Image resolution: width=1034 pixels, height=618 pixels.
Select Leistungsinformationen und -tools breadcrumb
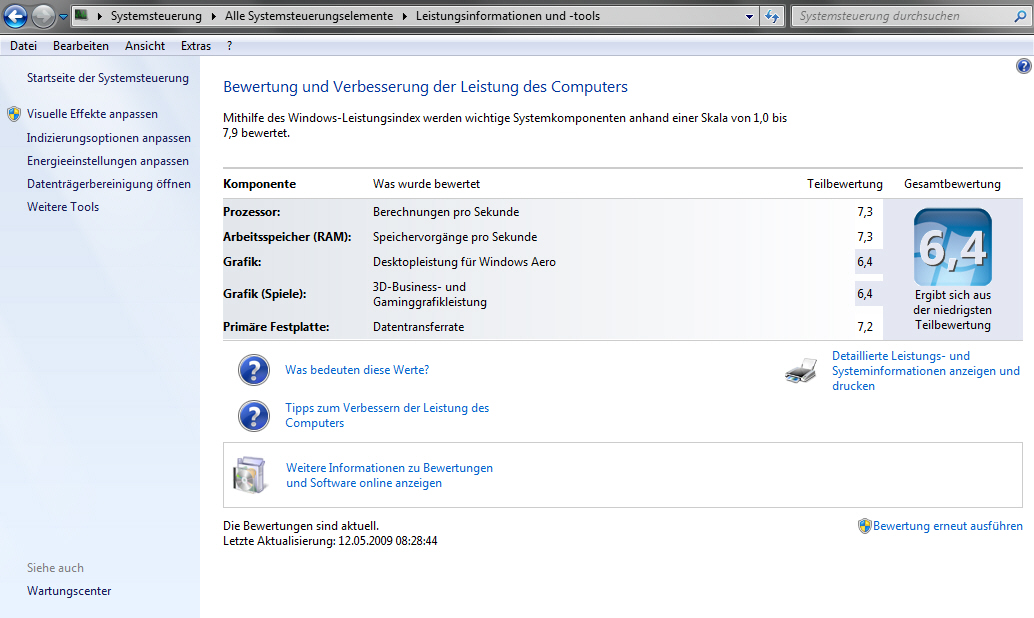508,16
